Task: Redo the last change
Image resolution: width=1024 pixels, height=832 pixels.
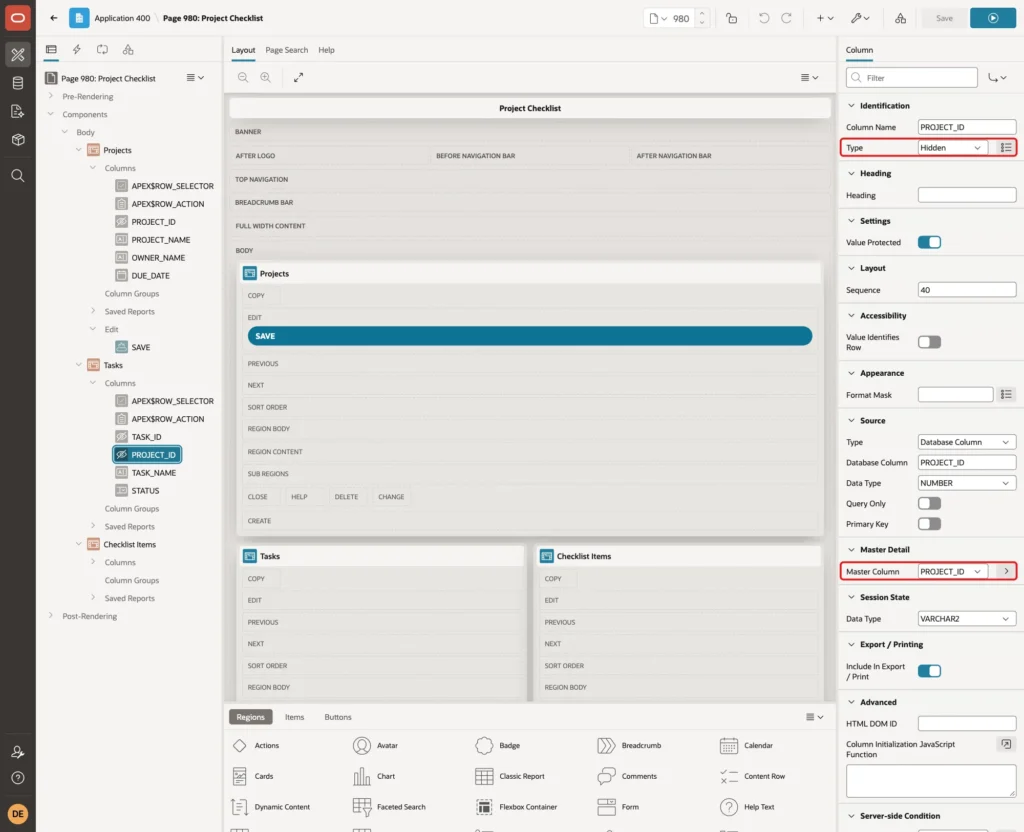Action: tap(786, 18)
